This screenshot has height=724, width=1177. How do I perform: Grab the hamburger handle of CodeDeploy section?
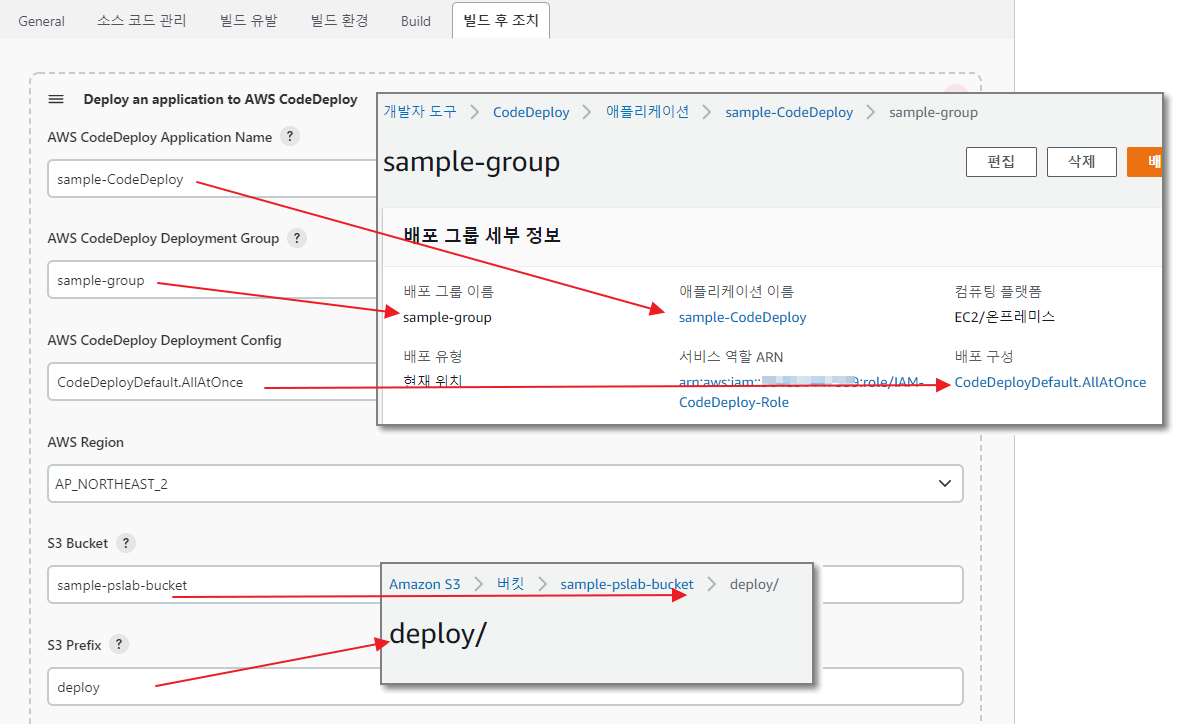pyautogui.click(x=56, y=99)
